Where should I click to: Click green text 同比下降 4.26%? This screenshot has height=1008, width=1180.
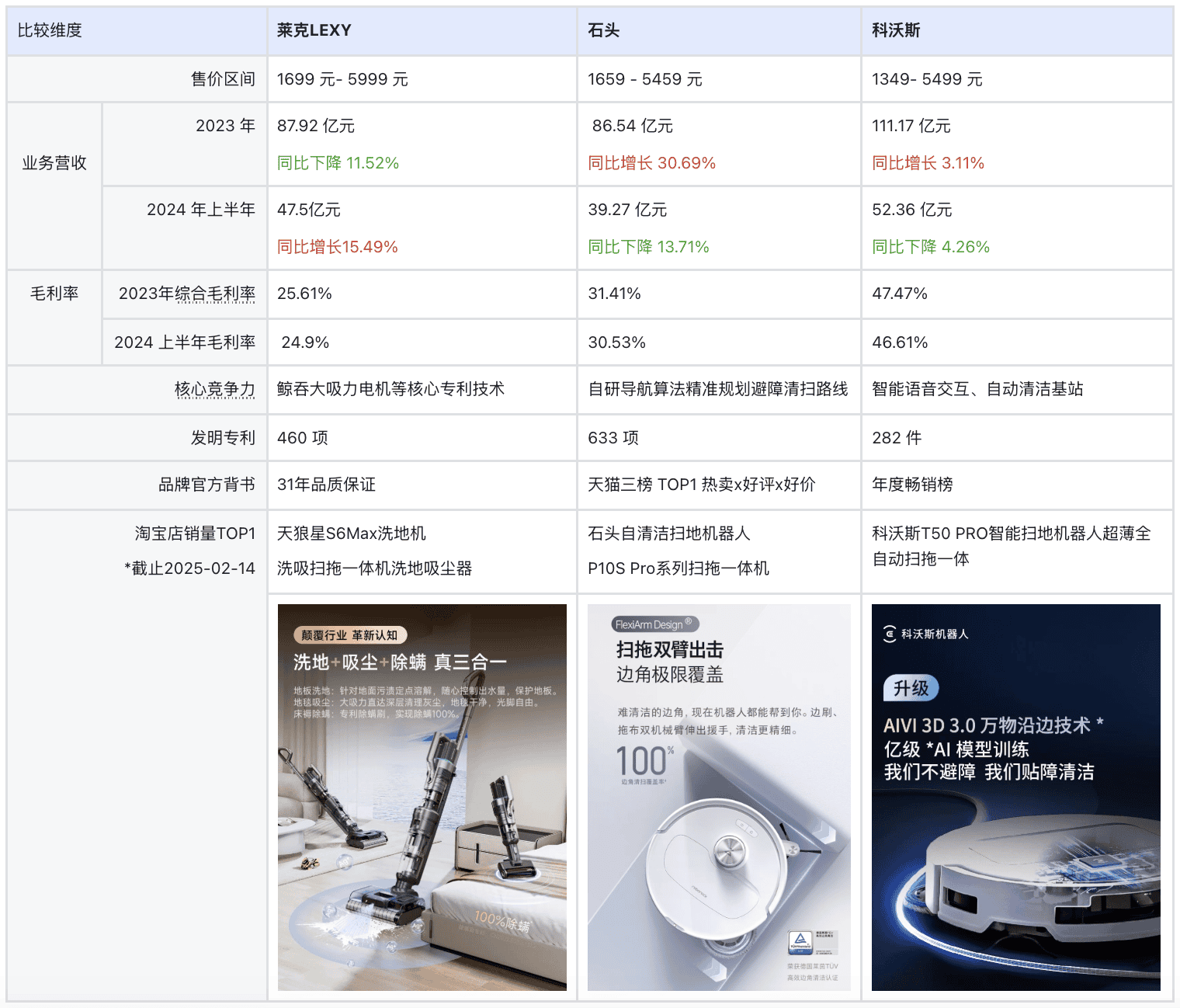point(931,247)
